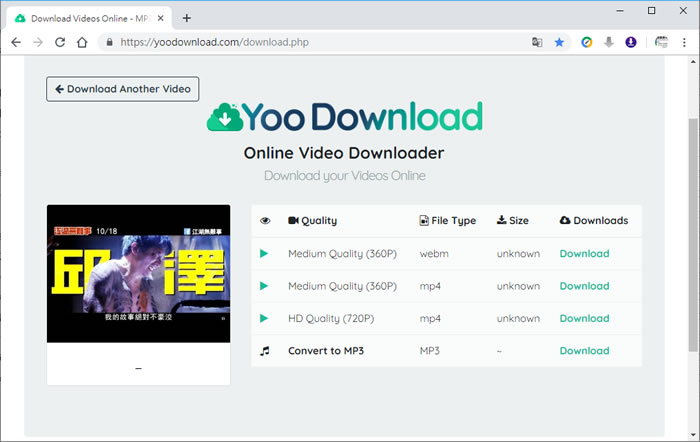Play the HD Quality 720P preview

coord(264,318)
